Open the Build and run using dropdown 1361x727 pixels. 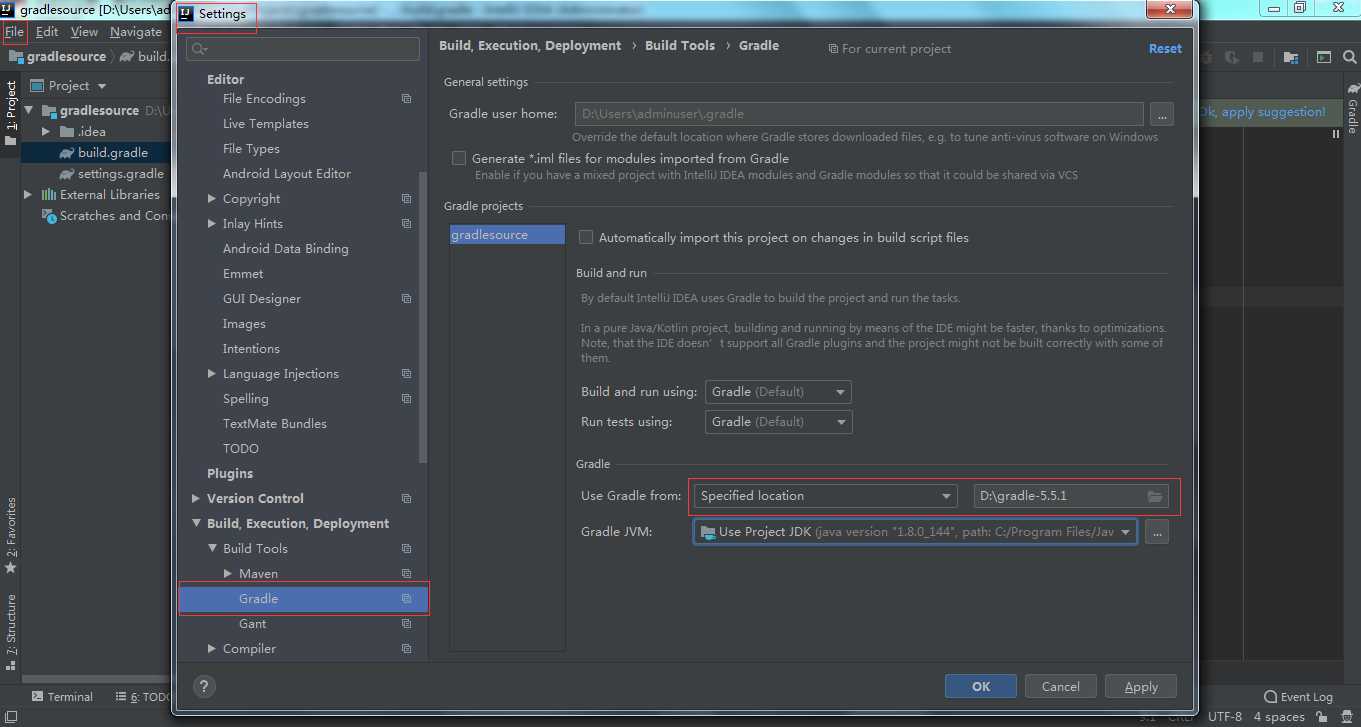(778, 392)
